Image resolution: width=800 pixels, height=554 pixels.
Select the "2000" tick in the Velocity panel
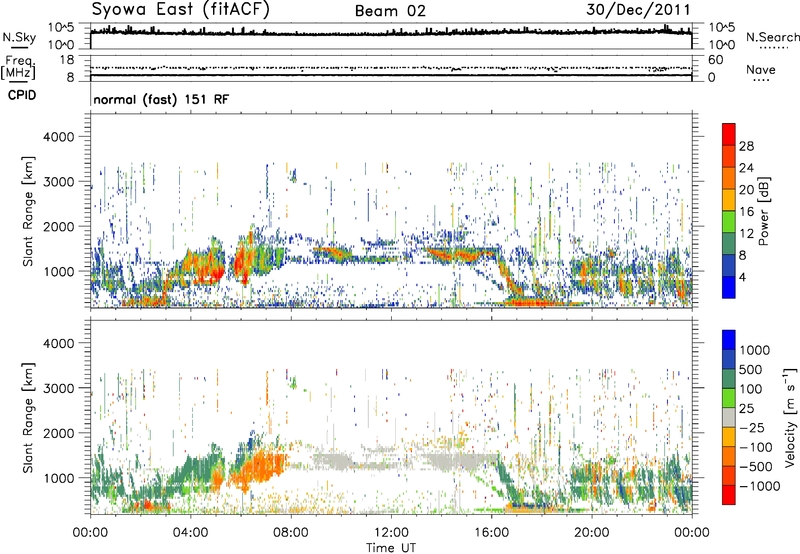coord(58,433)
